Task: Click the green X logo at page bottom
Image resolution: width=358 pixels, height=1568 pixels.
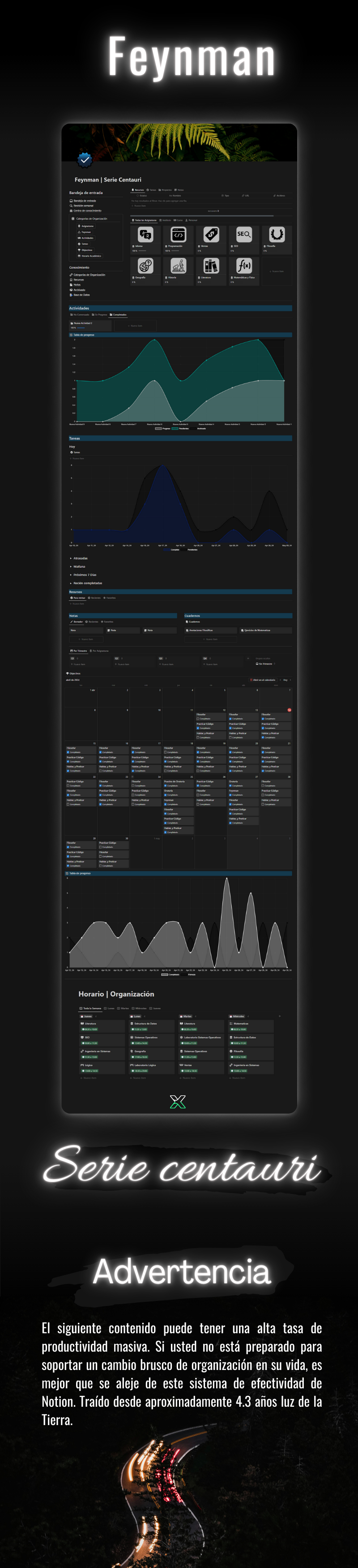Action: [178, 1101]
